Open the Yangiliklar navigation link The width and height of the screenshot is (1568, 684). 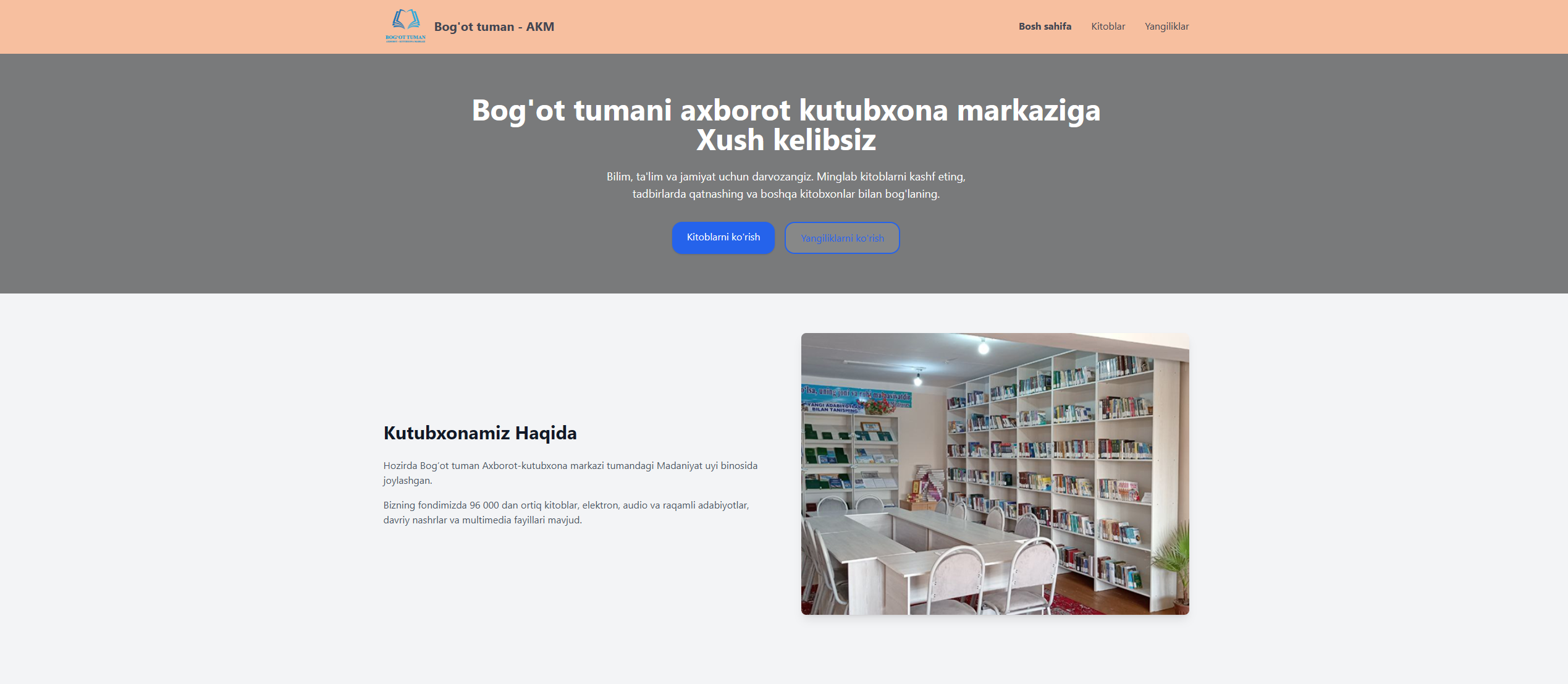(1166, 27)
